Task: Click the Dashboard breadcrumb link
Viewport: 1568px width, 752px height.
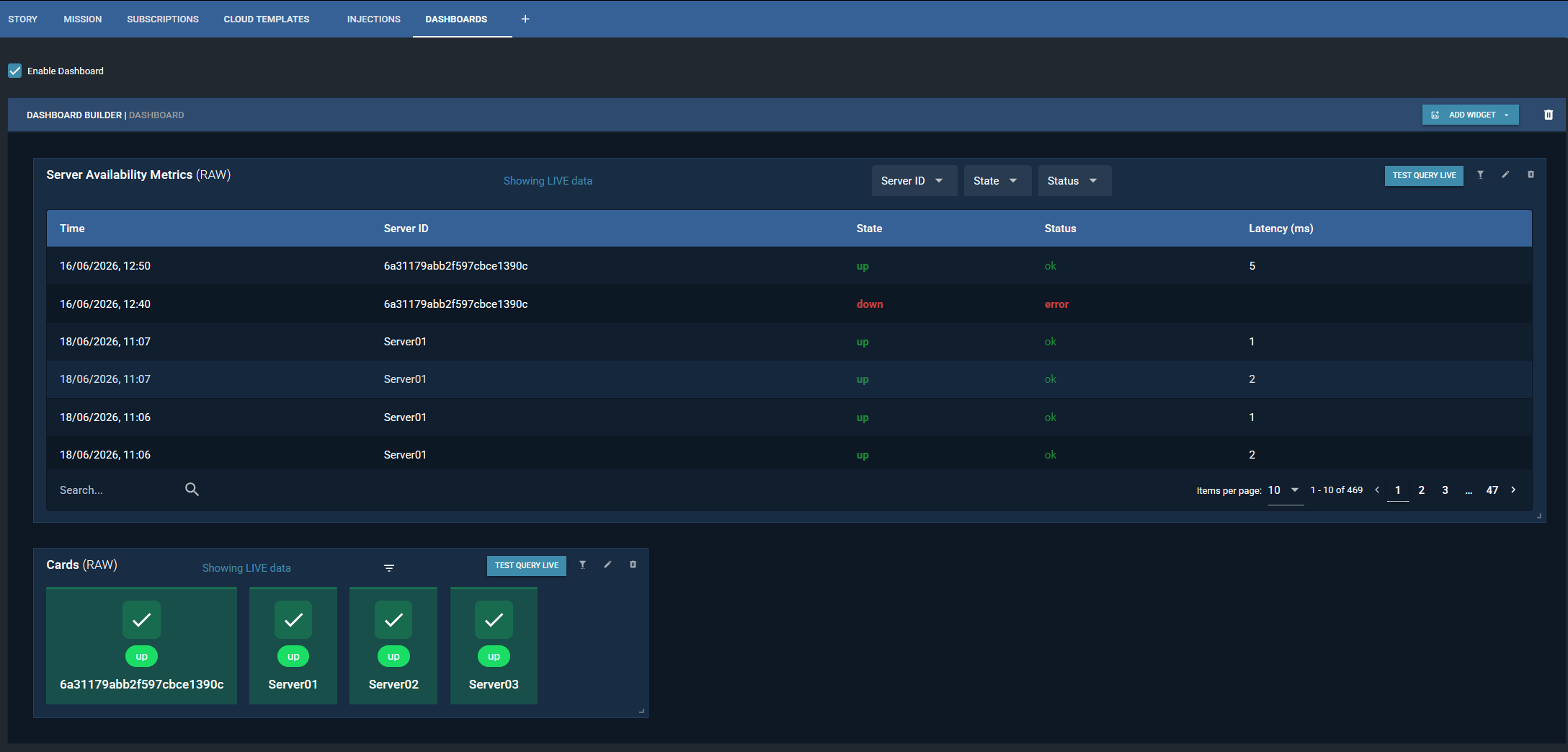Action: [x=156, y=115]
